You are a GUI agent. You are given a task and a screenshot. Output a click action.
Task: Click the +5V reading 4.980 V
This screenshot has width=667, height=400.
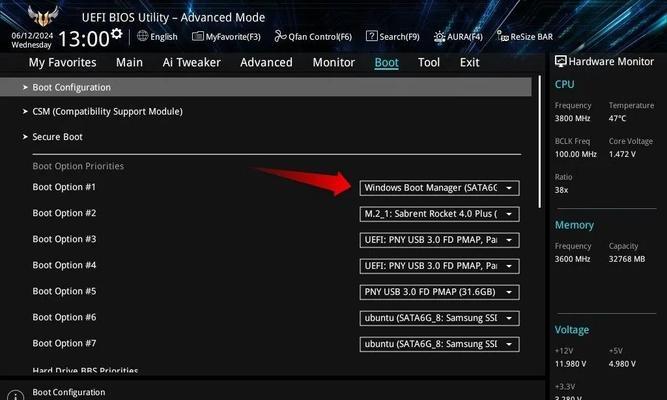[x=622, y=364]
